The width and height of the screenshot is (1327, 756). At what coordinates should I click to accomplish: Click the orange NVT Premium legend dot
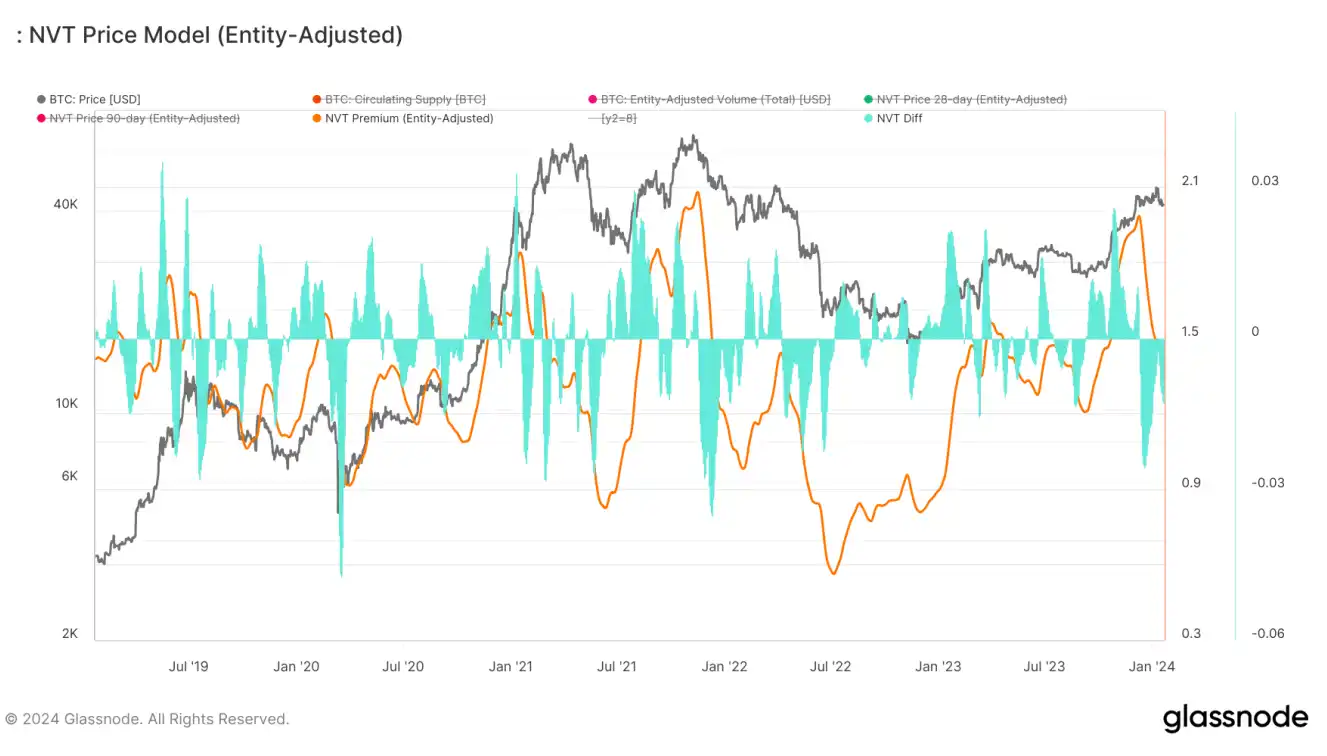click(317, 118)
